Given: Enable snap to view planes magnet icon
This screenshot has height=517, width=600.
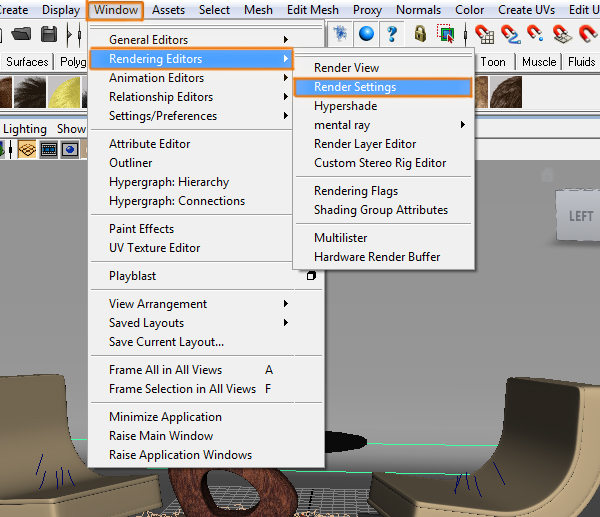Looking at the screenshot, I should [562, 34].
